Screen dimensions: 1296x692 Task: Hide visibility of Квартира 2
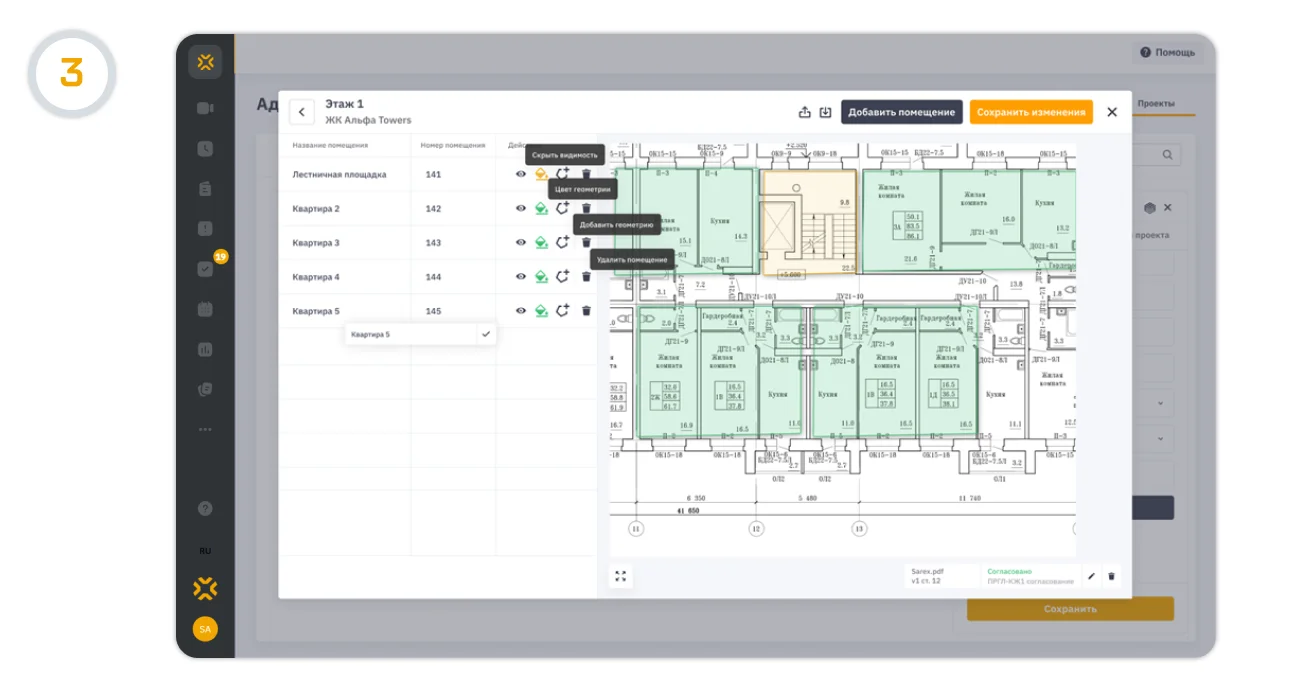pos(520,208)
